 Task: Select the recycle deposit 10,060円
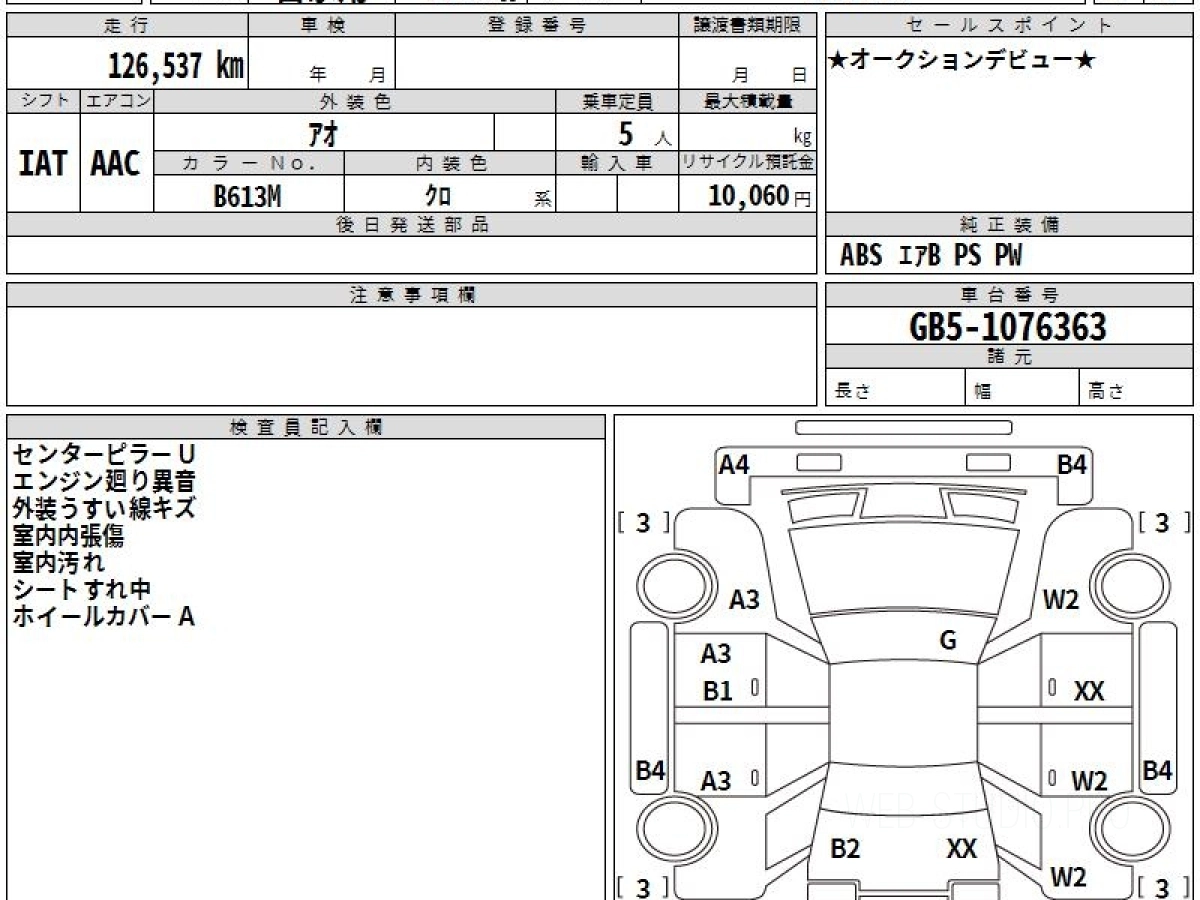760,196
